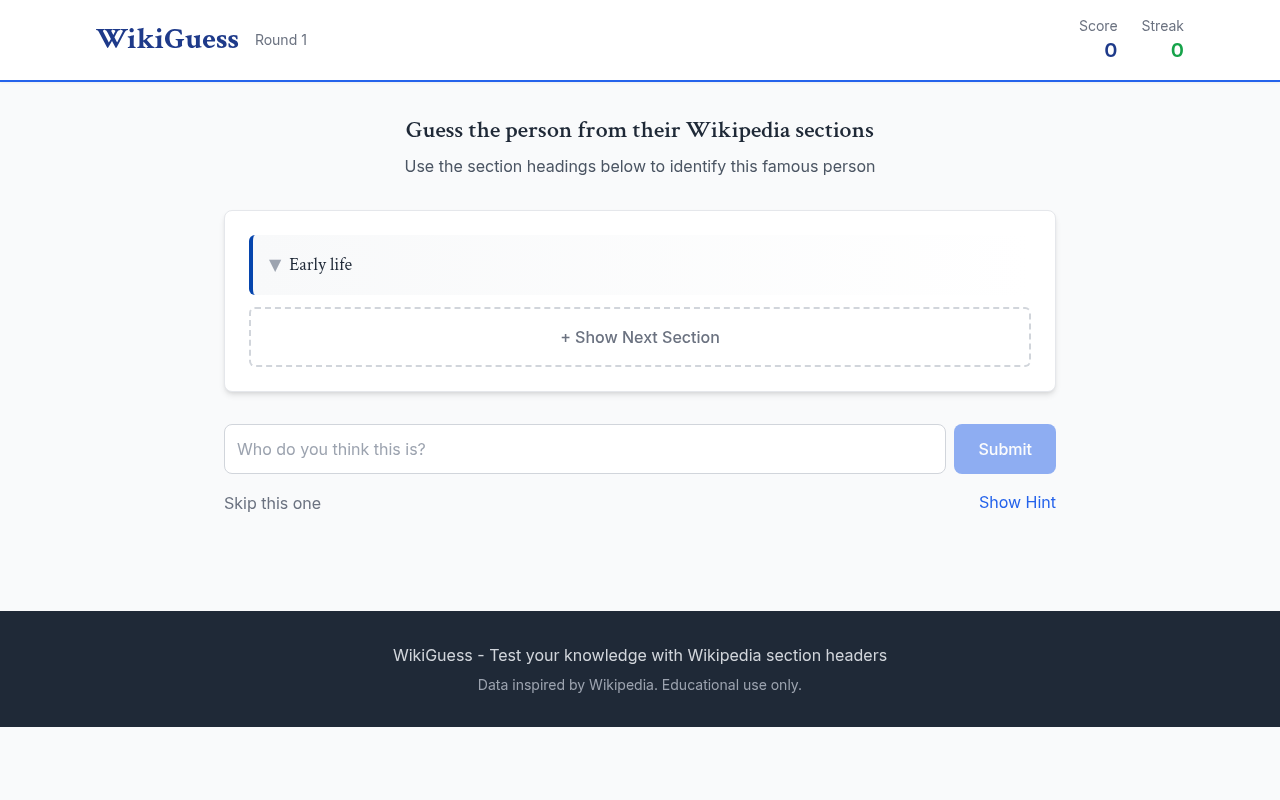Click the plus icon before Show Next Section
This screenshot has height=800, width=1280.
(x=566, y=337)
